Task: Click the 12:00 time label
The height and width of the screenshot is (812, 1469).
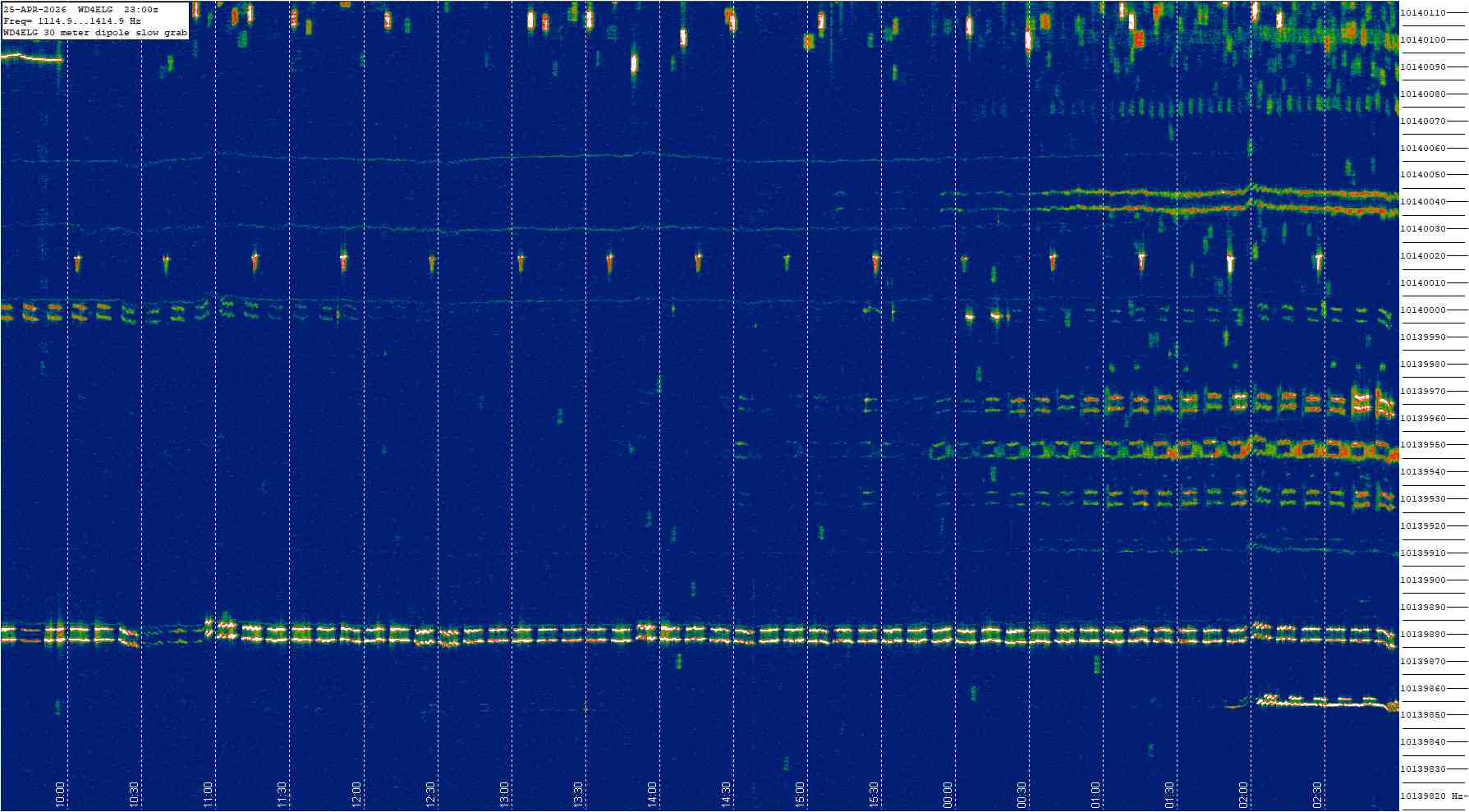Action: click(x=356, y=794)
